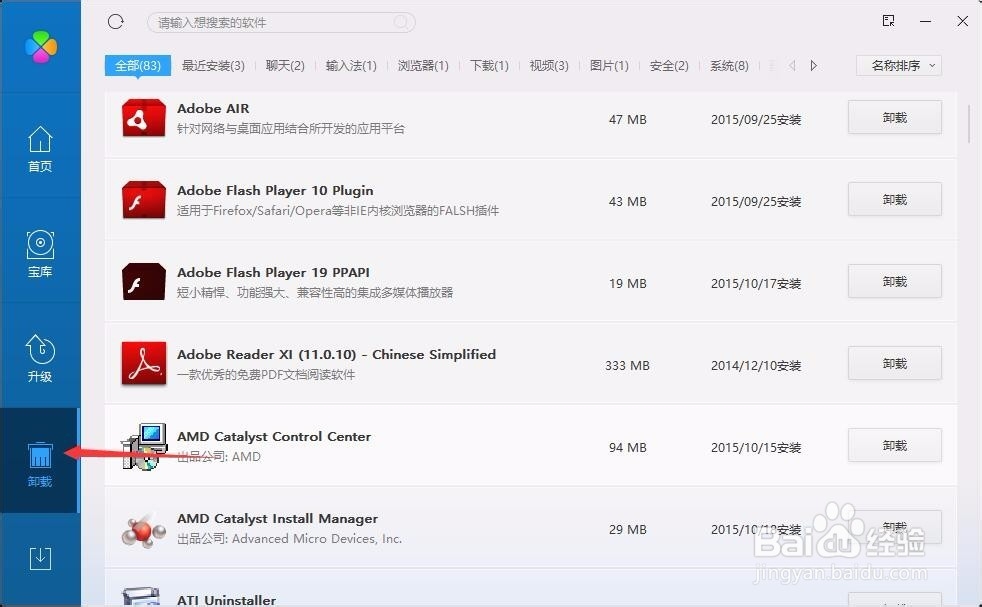Switch to the 最近安装(3) tab
Viewport: 982px width, 607px height.
[x=213, y=66]
